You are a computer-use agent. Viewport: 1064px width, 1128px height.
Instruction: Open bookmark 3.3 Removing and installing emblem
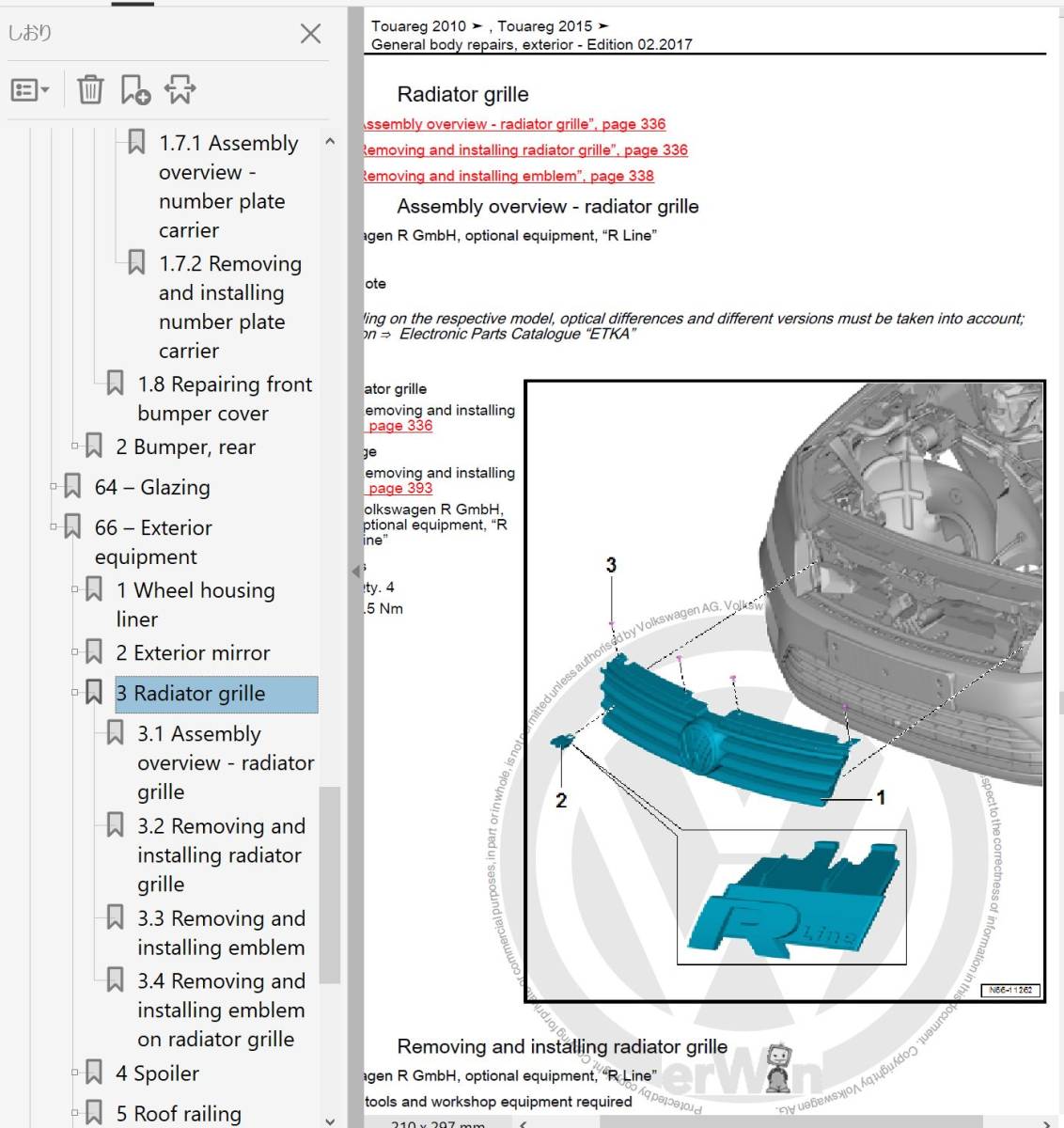pos(221,932)
